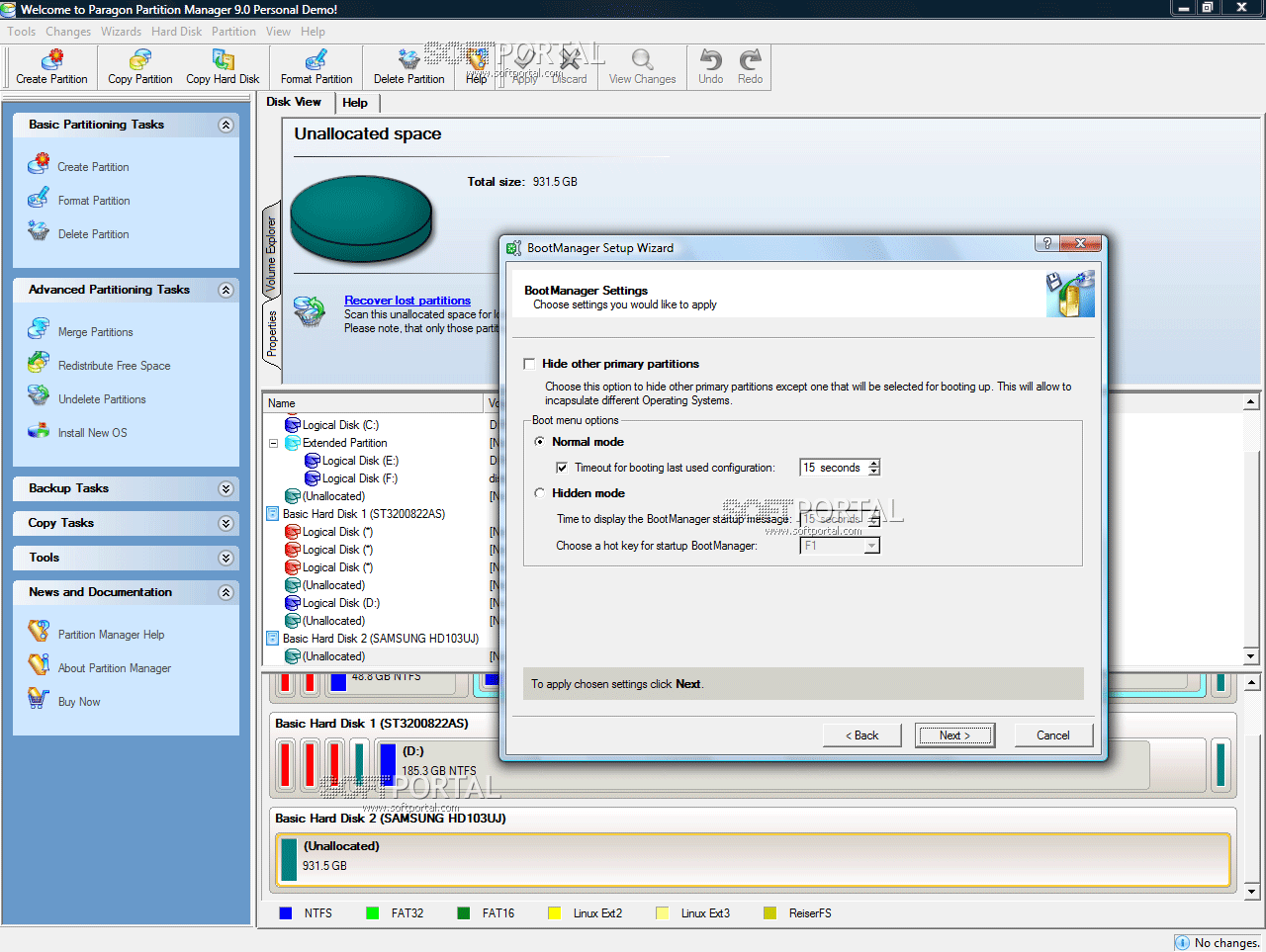
Task: Select Normal mode radio button
Action: pyautogui.click(x=539, y=442)
